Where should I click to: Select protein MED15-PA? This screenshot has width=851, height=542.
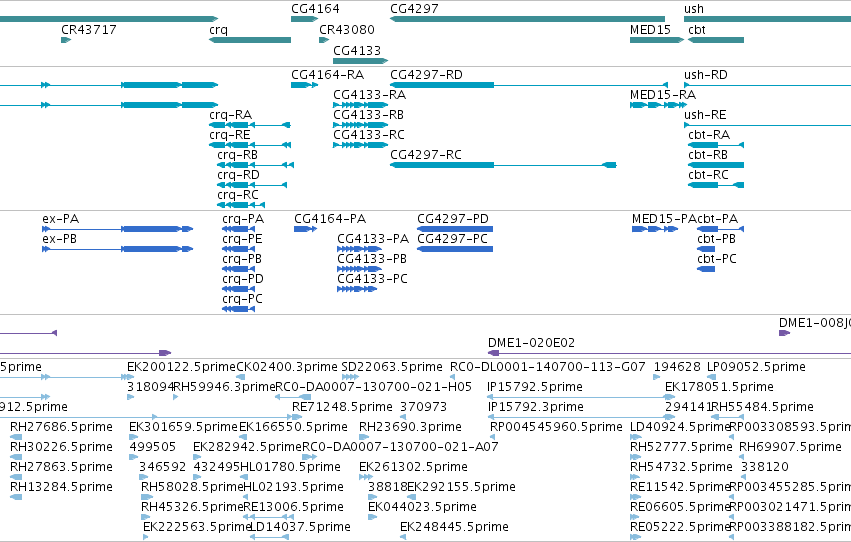click(655, 229)
